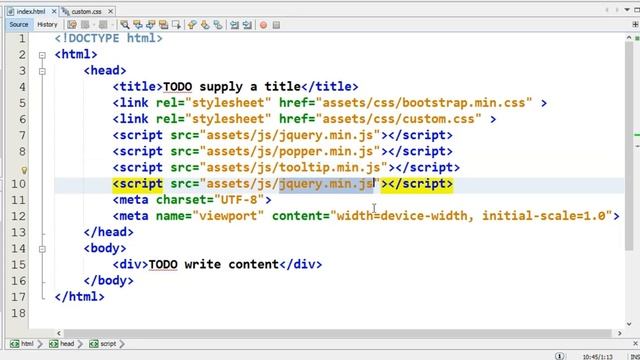This screenshot has width=640, height=360.
Task: Click the horizontal scrollbar left arrow
Action: pos(59,333)
